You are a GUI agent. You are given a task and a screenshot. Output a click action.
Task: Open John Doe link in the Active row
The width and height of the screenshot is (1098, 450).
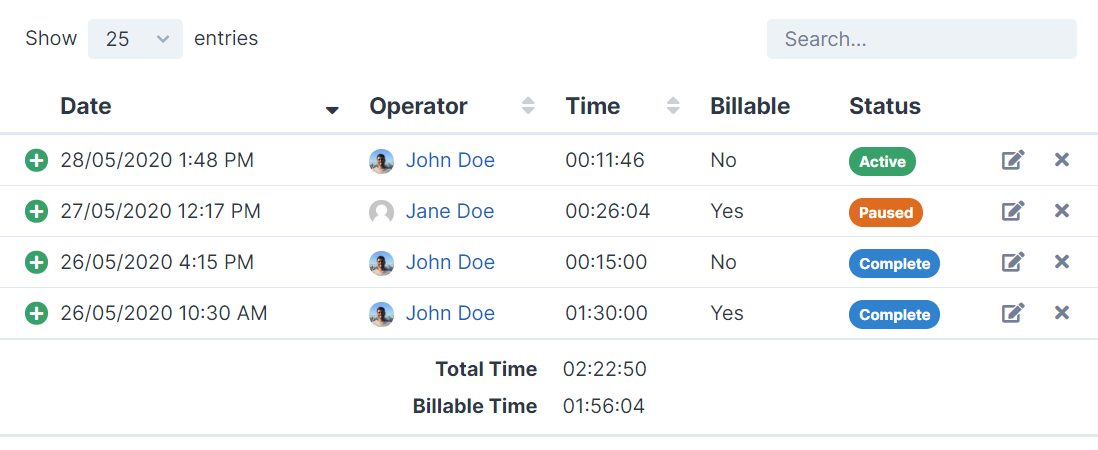[x=450, y=160]
